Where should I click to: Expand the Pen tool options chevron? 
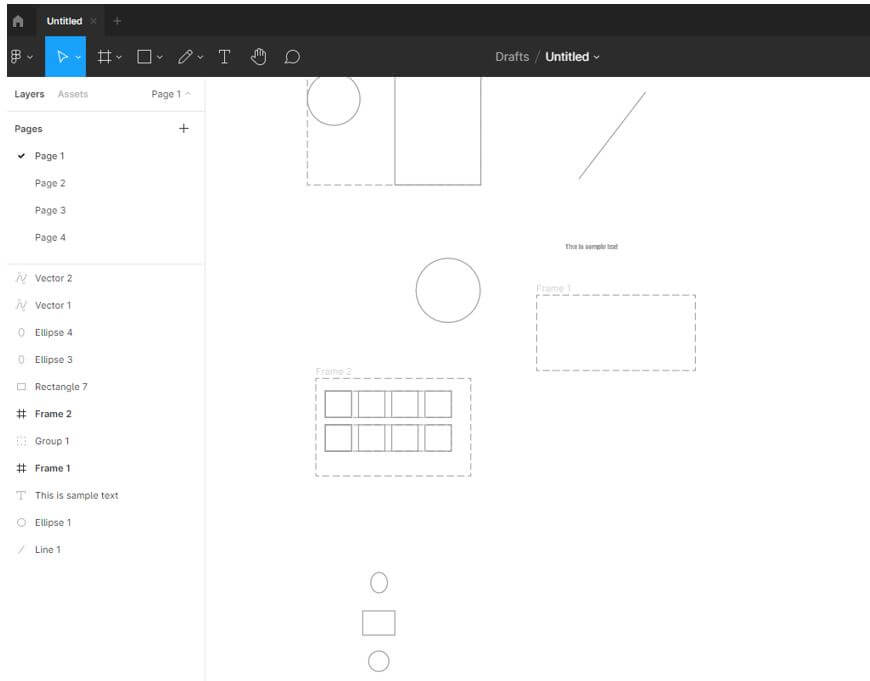(200, 57)
